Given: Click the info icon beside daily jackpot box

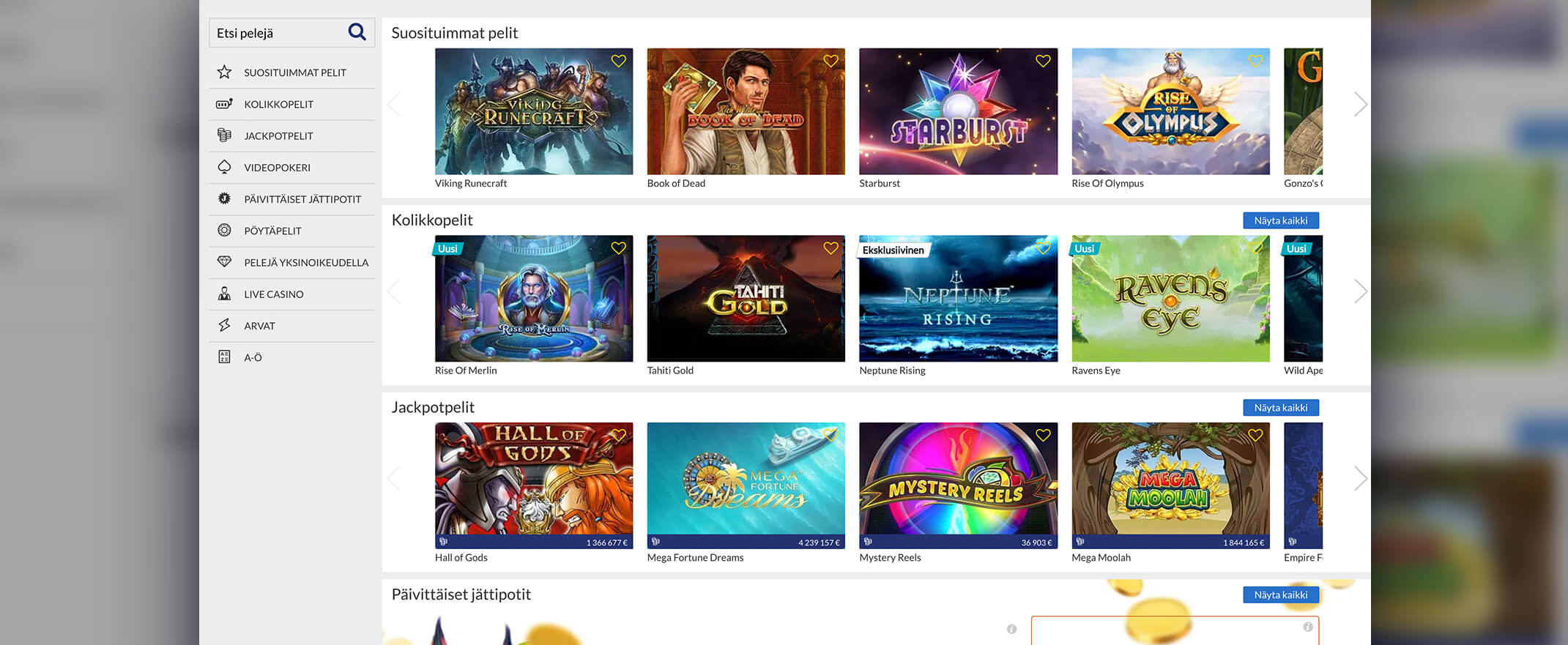Looking at the screenshot, I should tap(1011, 629).
